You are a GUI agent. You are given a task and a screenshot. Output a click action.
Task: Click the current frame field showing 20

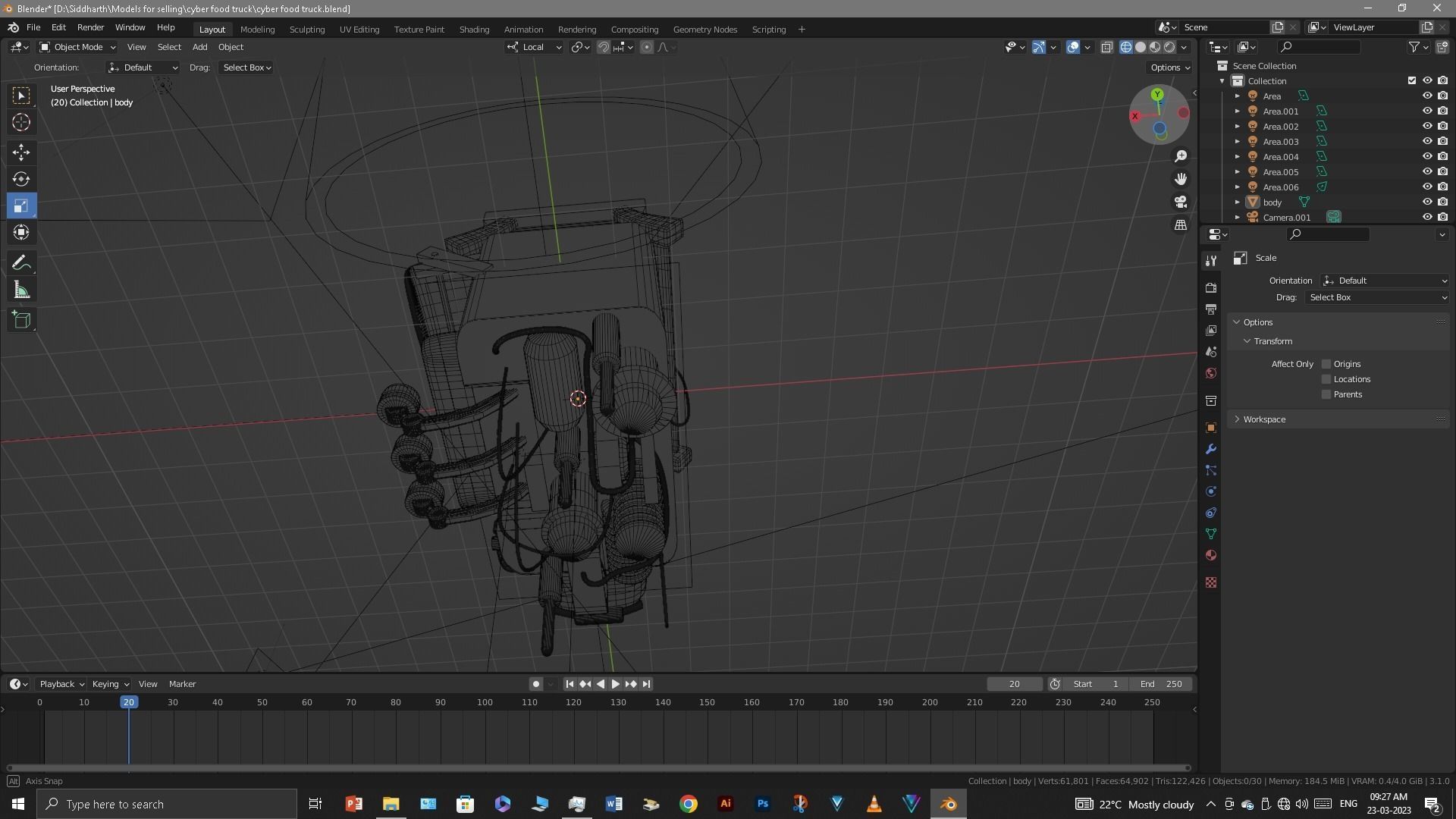1015,684
